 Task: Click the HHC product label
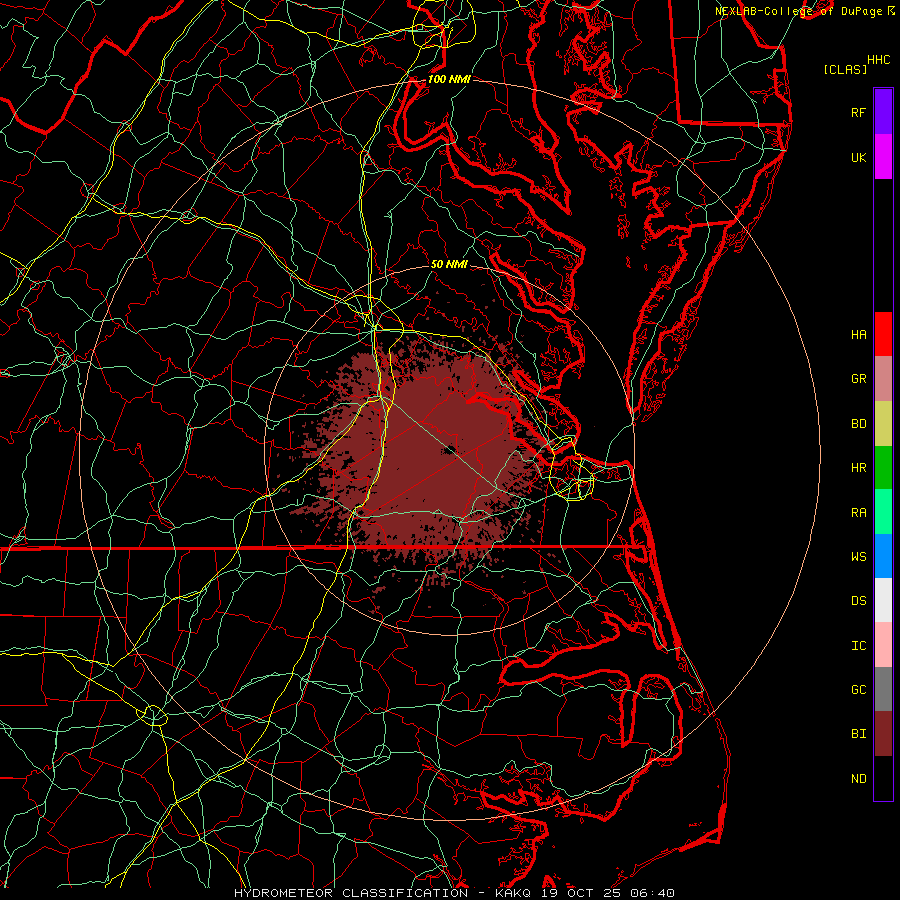[879, 60]
